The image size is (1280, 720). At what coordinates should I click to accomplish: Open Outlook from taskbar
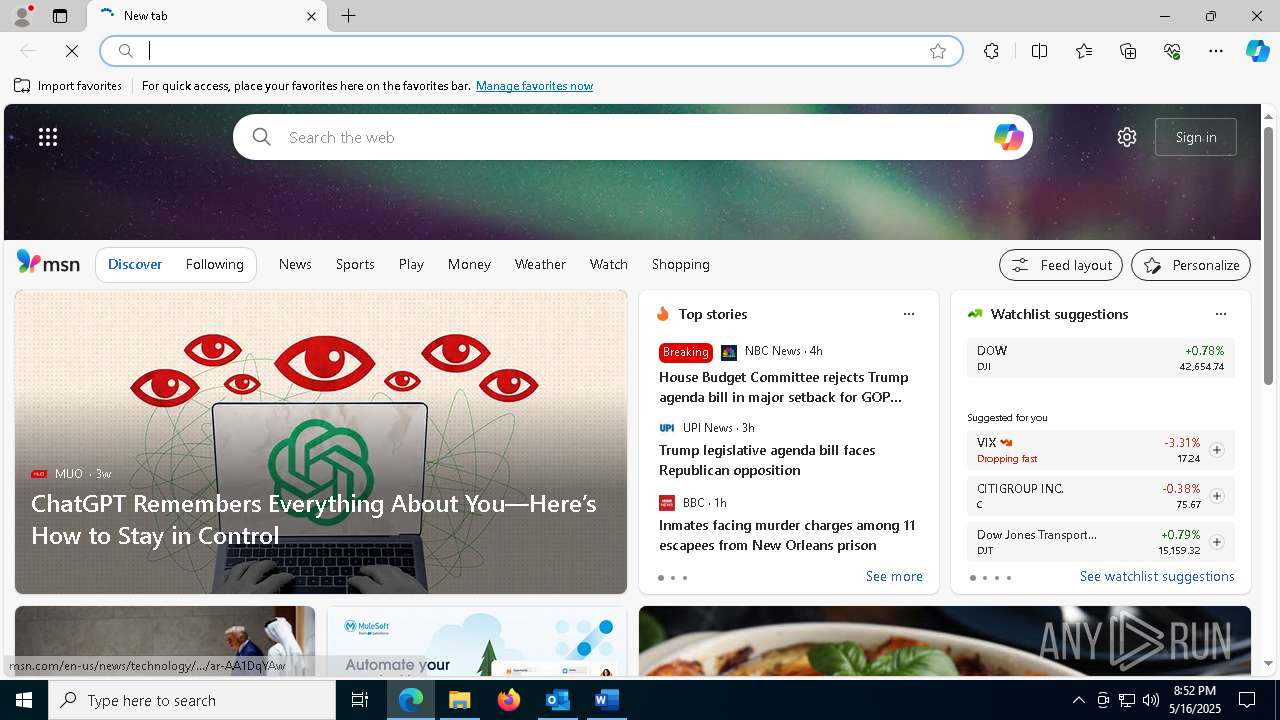pos(557,700)
